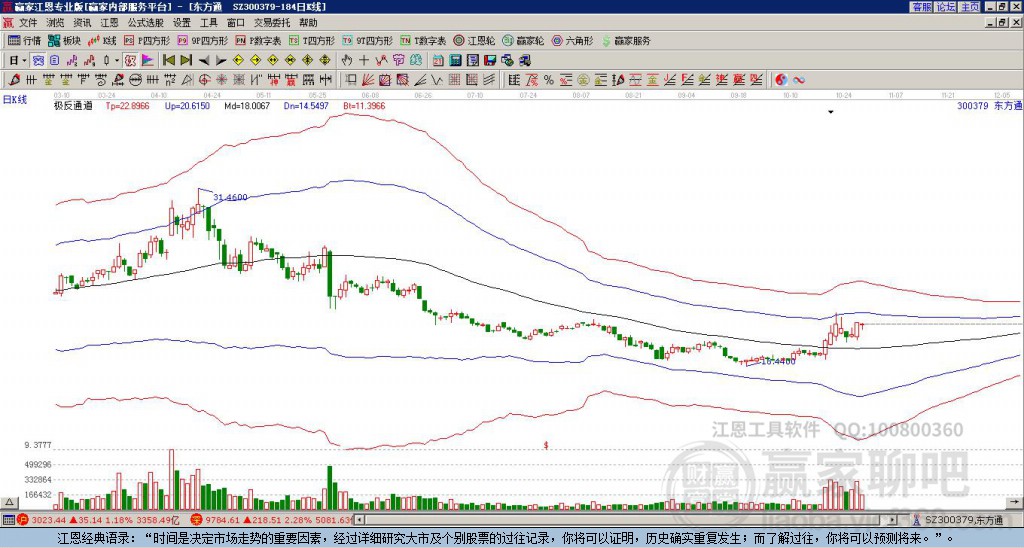Click the 深 Shenzhen index indicator

point(197,520)
